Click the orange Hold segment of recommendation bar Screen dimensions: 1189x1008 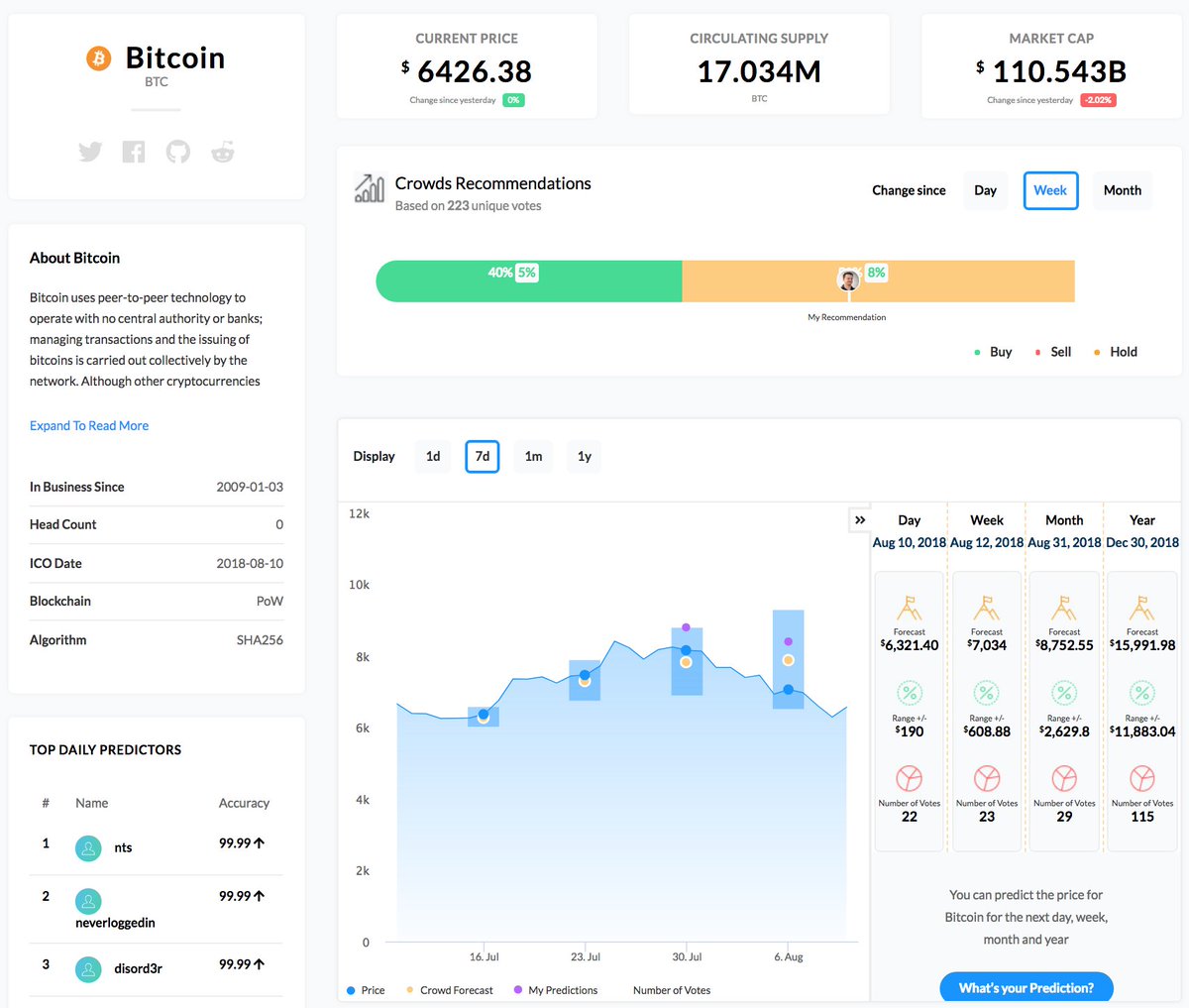tap(878, 281)
